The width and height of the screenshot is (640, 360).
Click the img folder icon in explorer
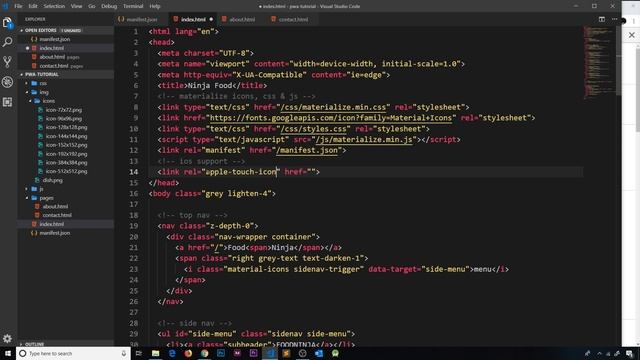click(x=34, y=92)
